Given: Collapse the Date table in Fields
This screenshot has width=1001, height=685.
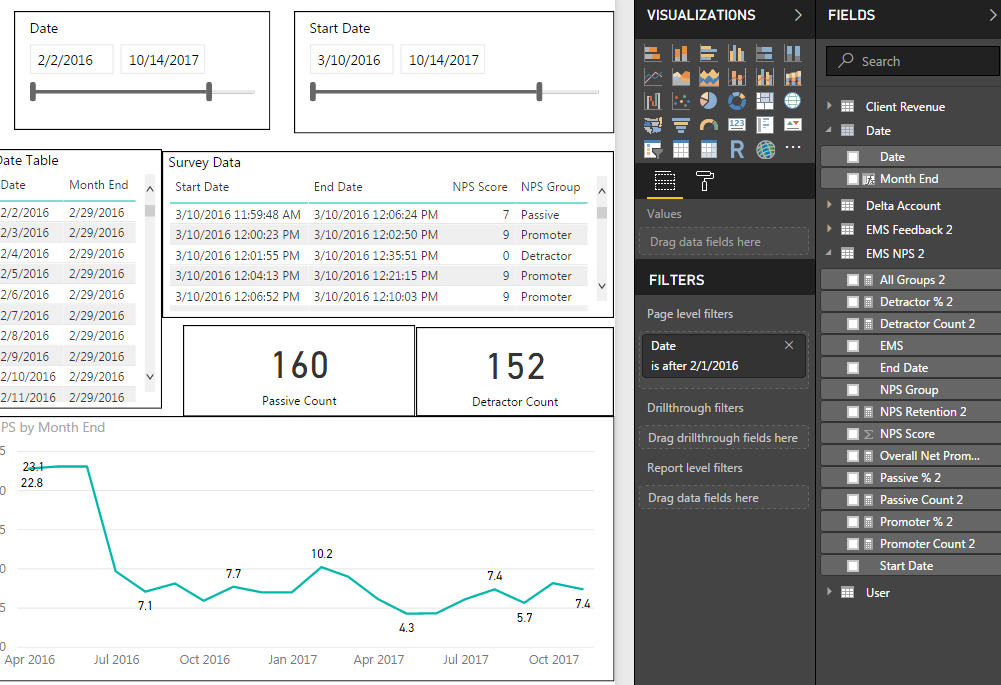Looking at the screenshot, I should click(829, 130).
